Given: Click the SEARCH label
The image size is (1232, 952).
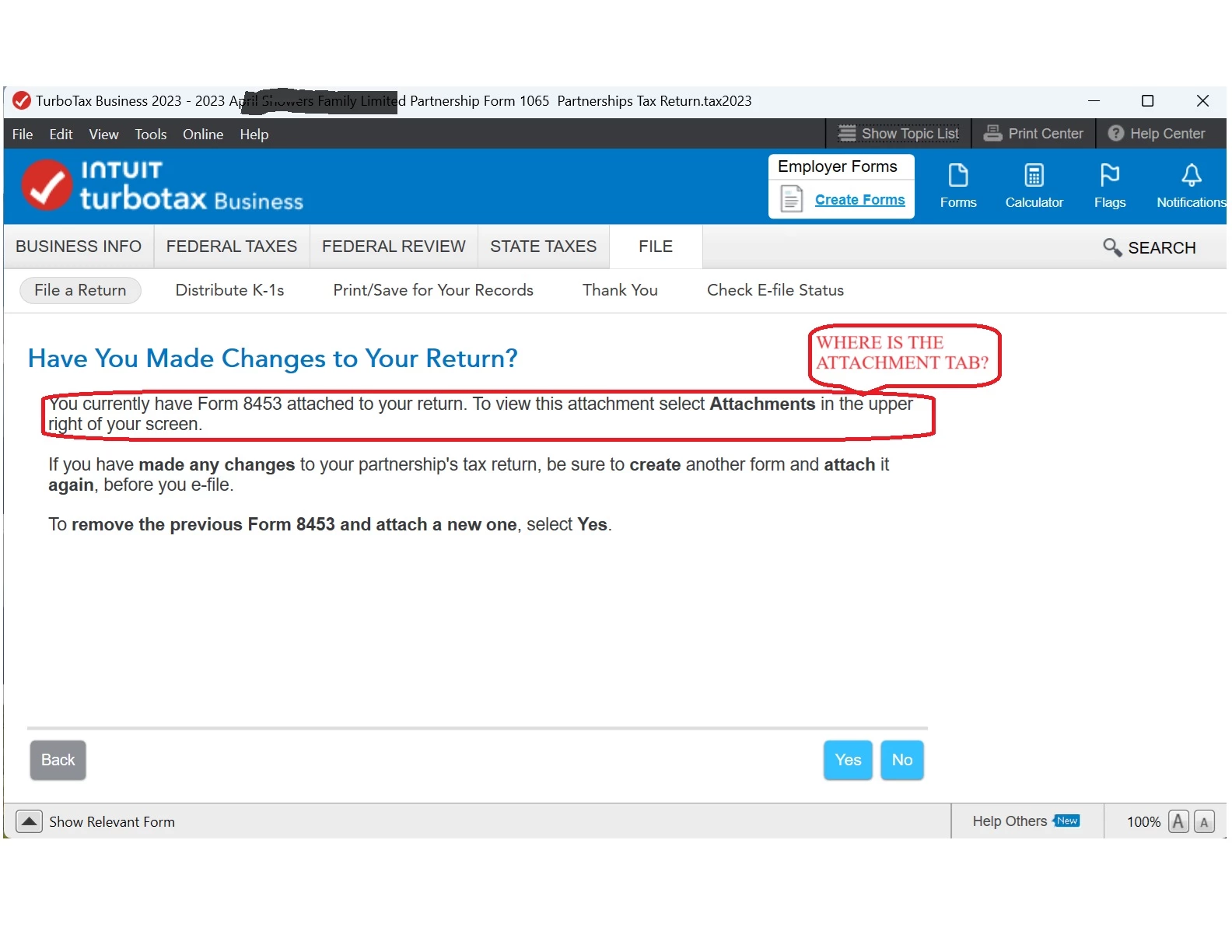Looking at the screenshot, I should (x=1162, y=248).
